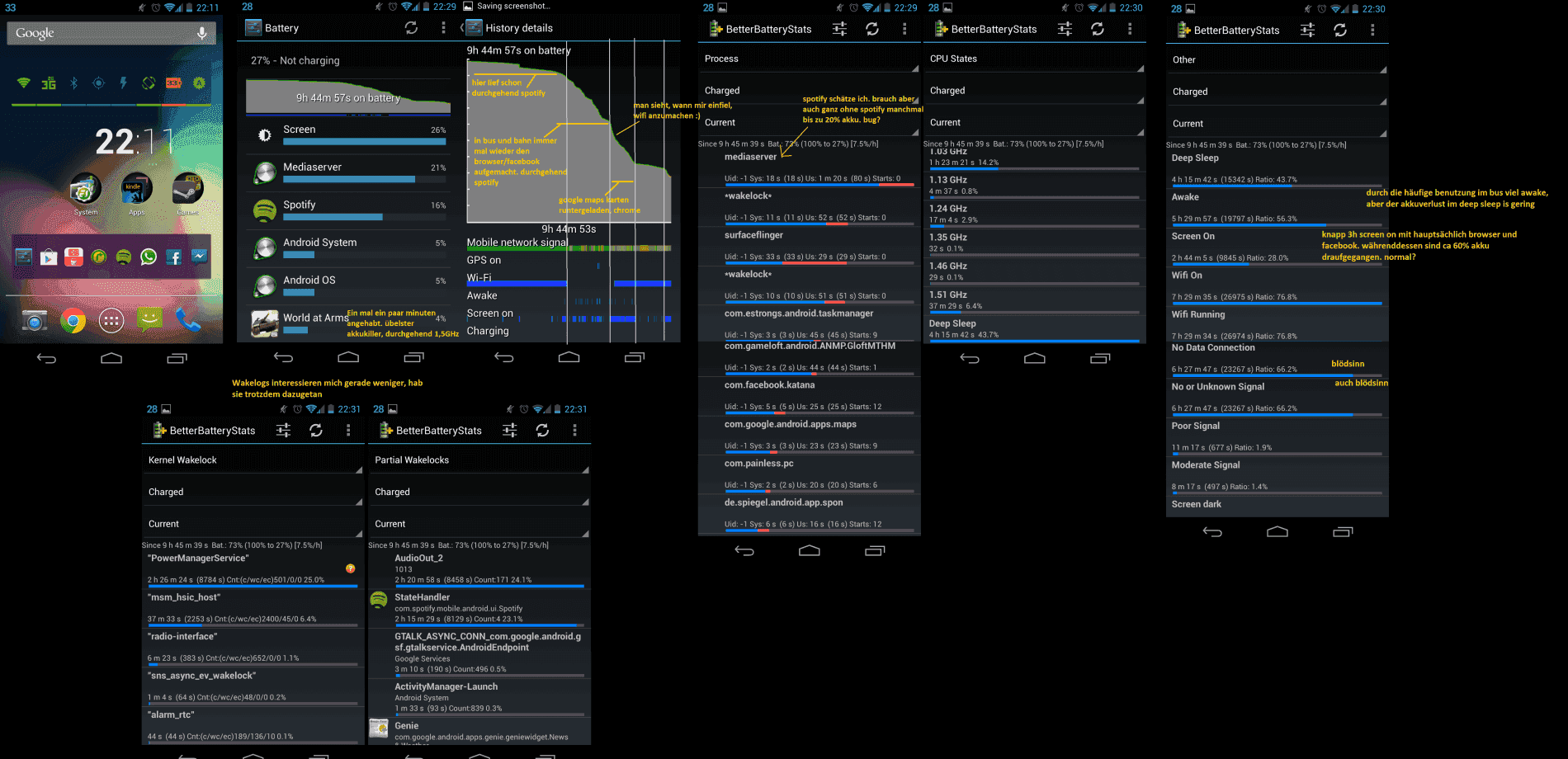Screen dimensions: 1568x759
Task: Toggle the lightning bolt switch in power widget
Action: click(124, 83)
